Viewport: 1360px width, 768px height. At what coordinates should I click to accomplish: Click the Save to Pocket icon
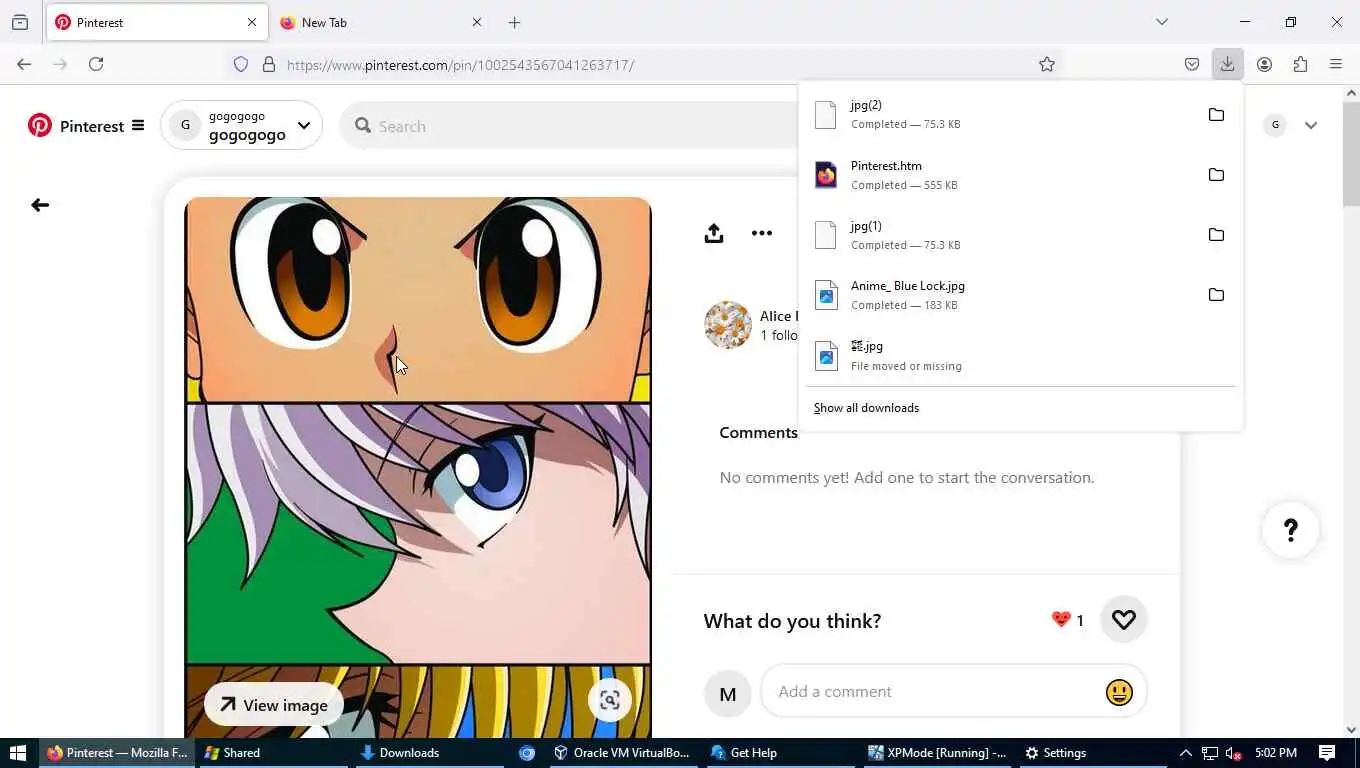click(x=1192, y=64)
